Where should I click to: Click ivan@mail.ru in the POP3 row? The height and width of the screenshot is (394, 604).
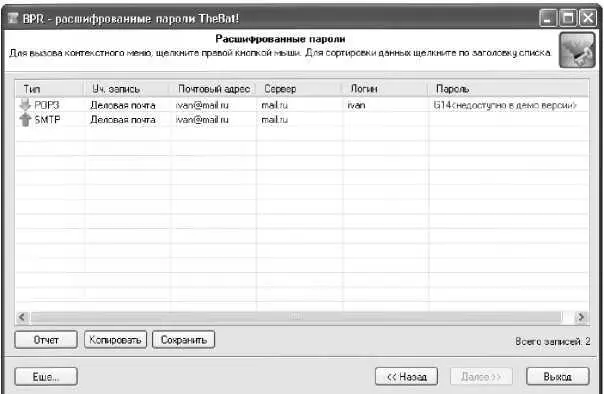click(x=202, y=105)
